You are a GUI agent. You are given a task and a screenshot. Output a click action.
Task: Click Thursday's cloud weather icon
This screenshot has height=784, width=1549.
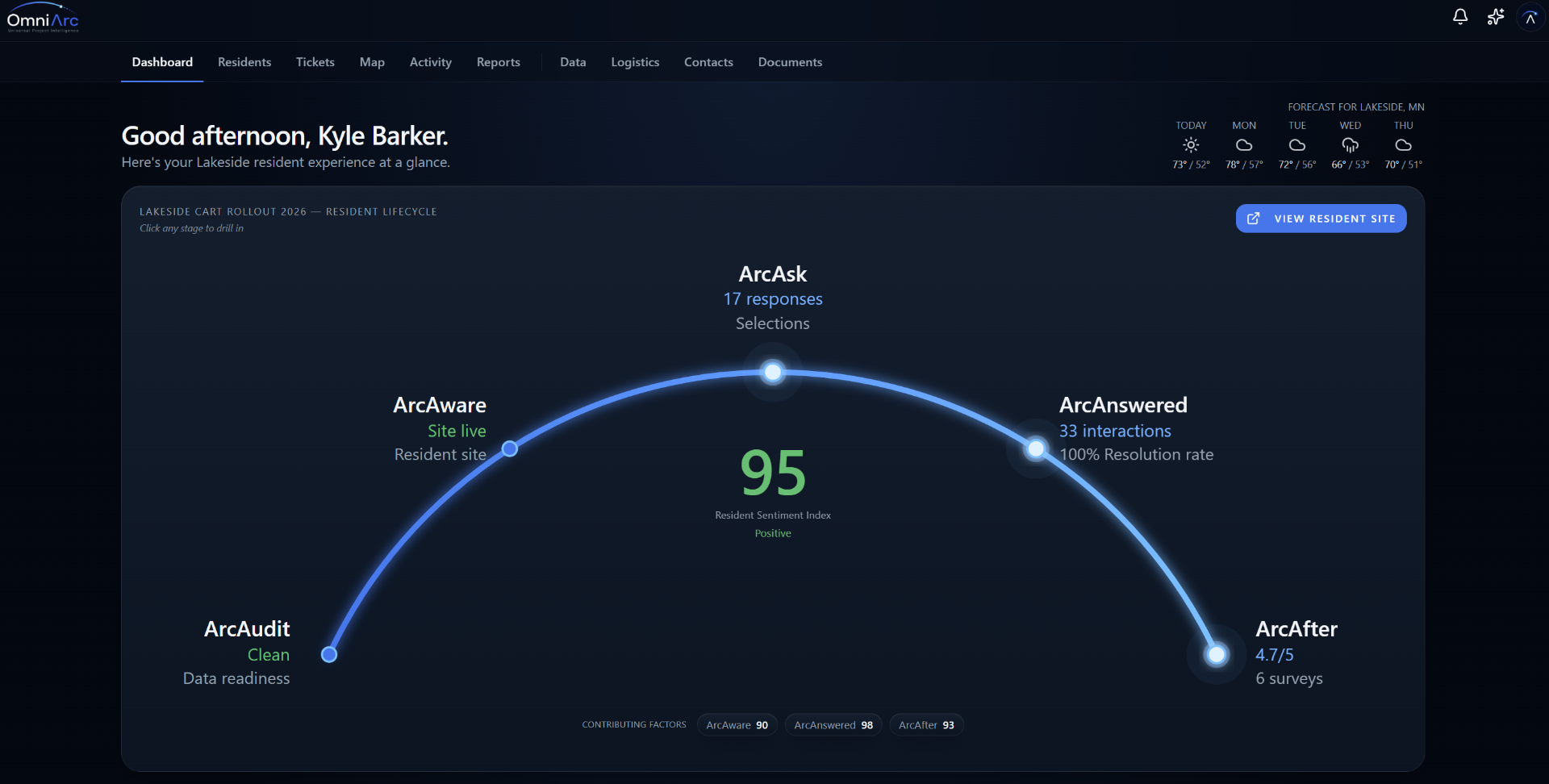click(1404, 145)
